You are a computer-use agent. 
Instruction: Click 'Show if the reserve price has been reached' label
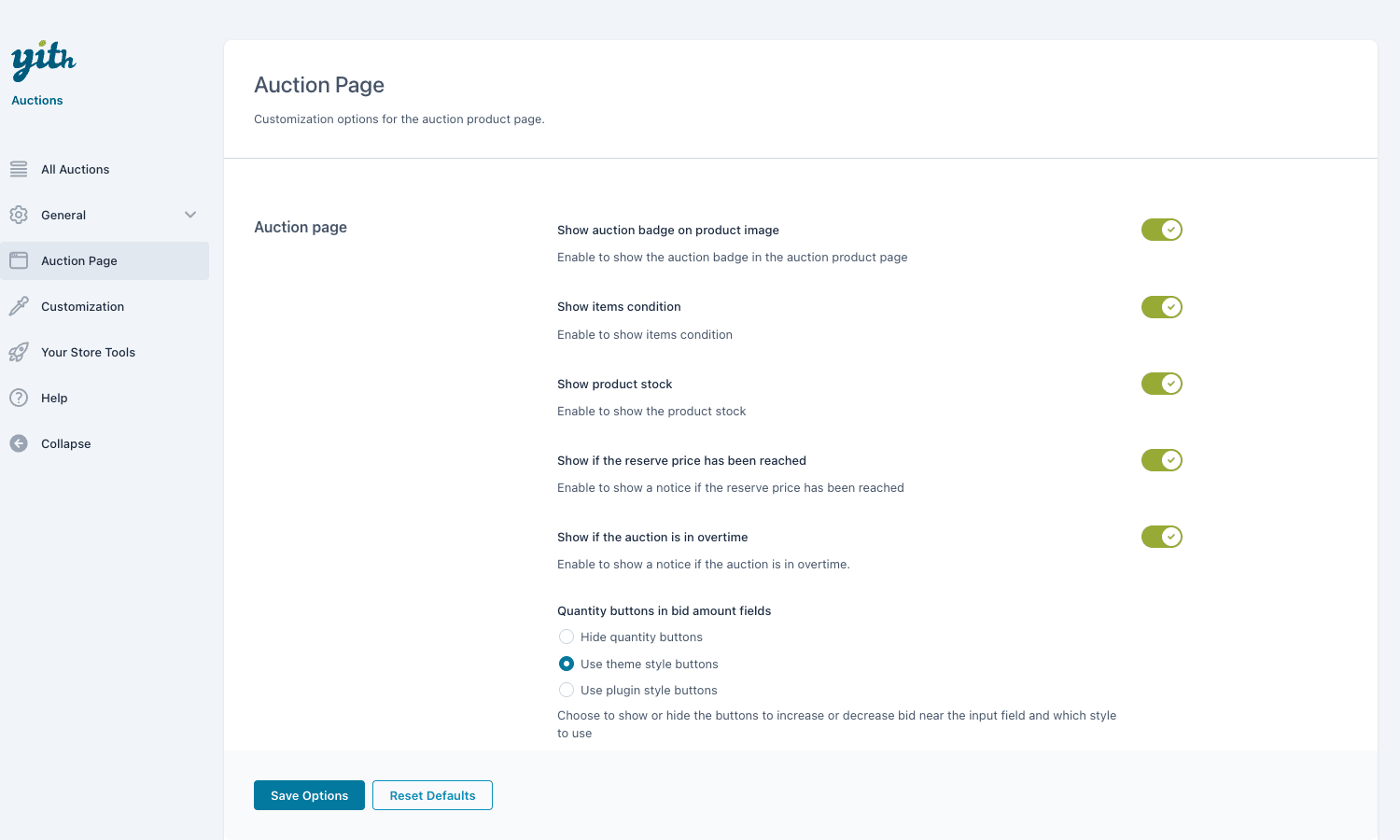click(681, 460)
